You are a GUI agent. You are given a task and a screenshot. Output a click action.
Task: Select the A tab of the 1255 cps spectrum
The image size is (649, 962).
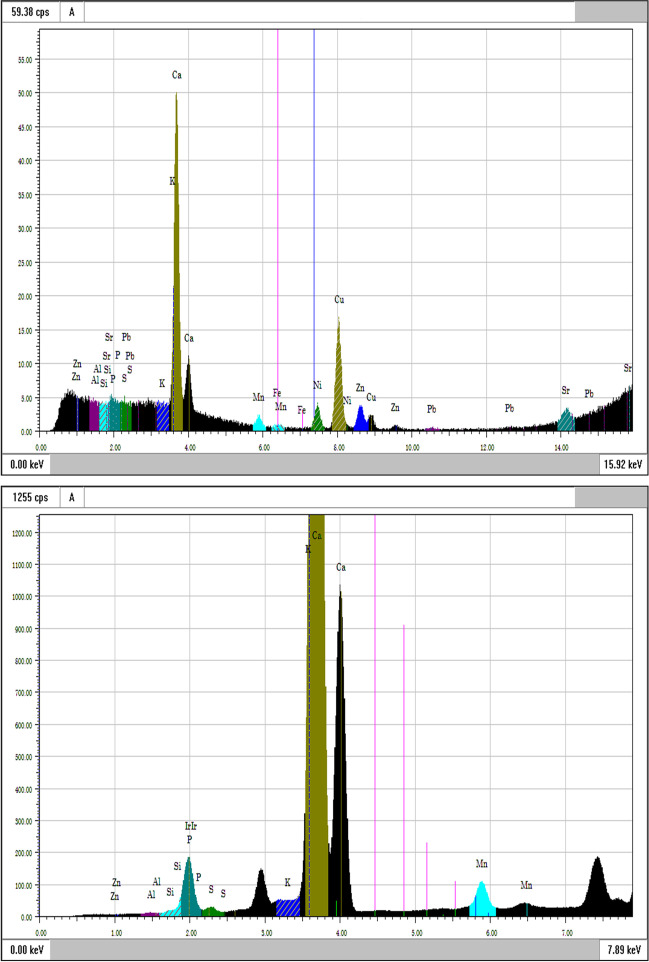(x=72, y=498)
